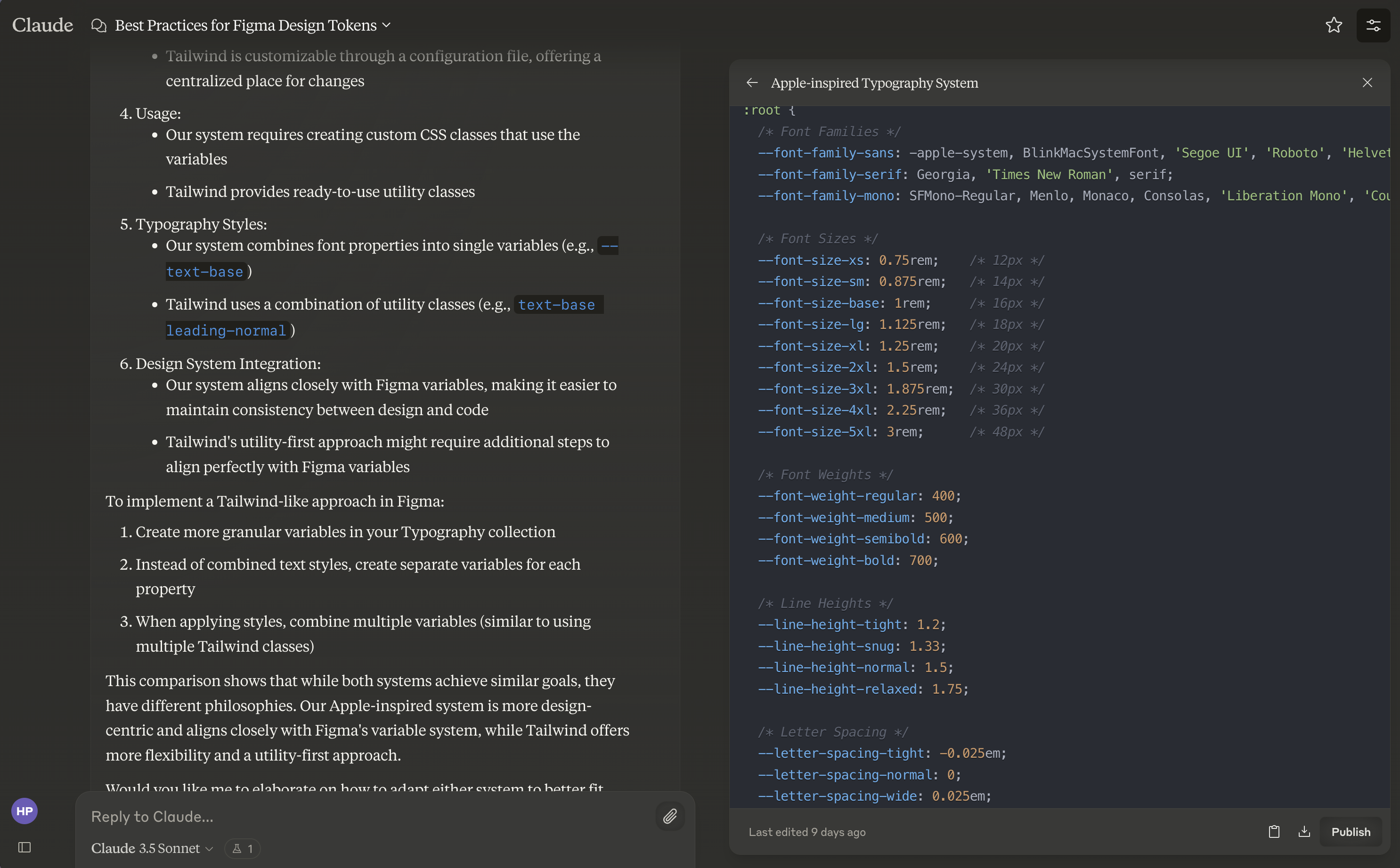Screen dimensions: 1400x868
Task: Click the conversation title text
Action: coord(245,25)
